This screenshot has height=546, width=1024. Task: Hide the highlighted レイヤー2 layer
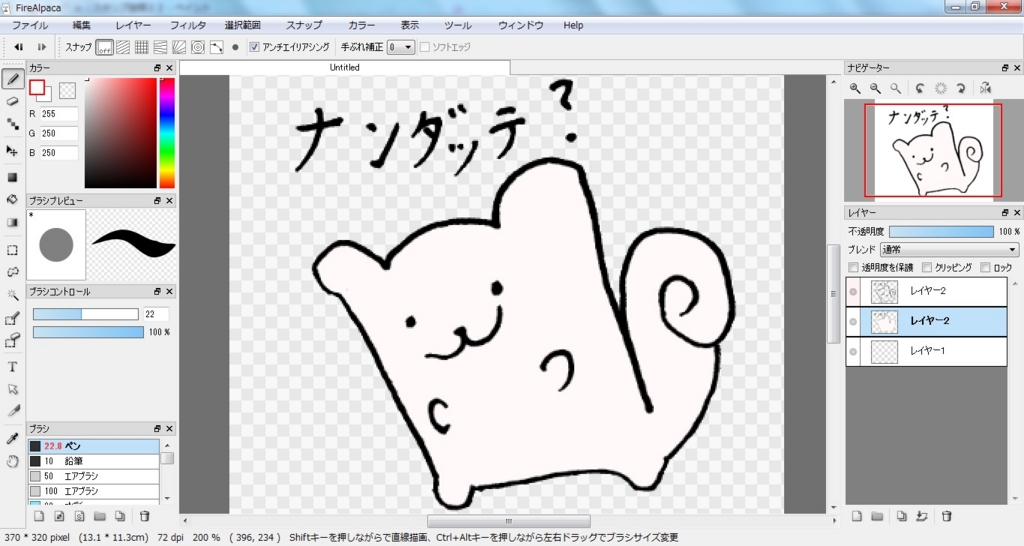point(853,321)
